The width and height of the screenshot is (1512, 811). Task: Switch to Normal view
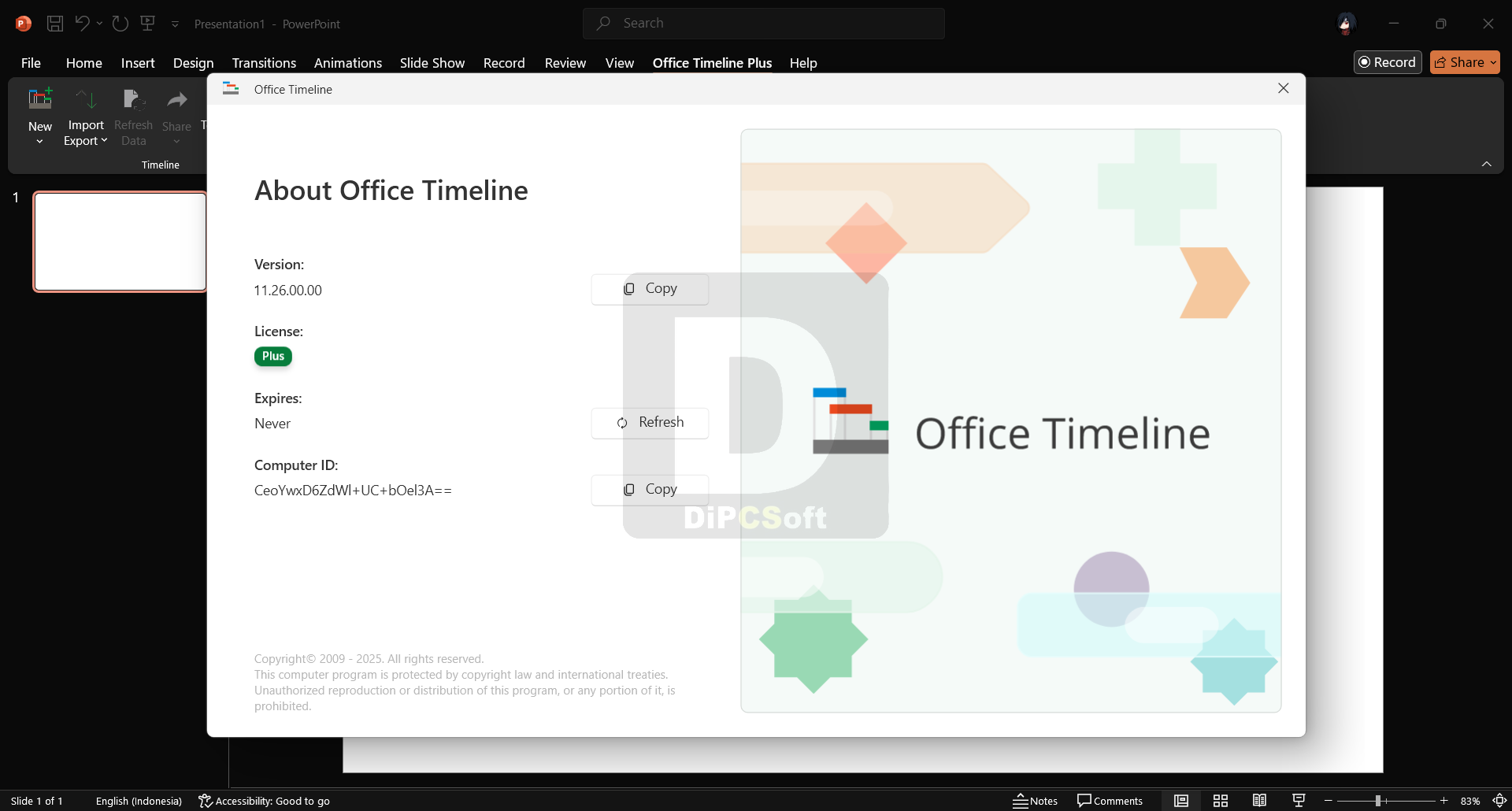(1181, 801)
